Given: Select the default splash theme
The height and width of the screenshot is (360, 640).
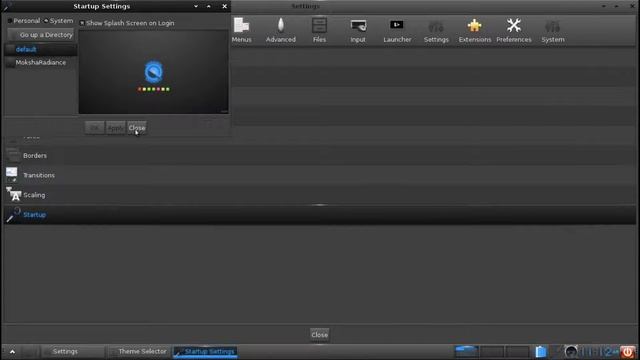Looking at the screenshot, I should [x=40, y=49].
